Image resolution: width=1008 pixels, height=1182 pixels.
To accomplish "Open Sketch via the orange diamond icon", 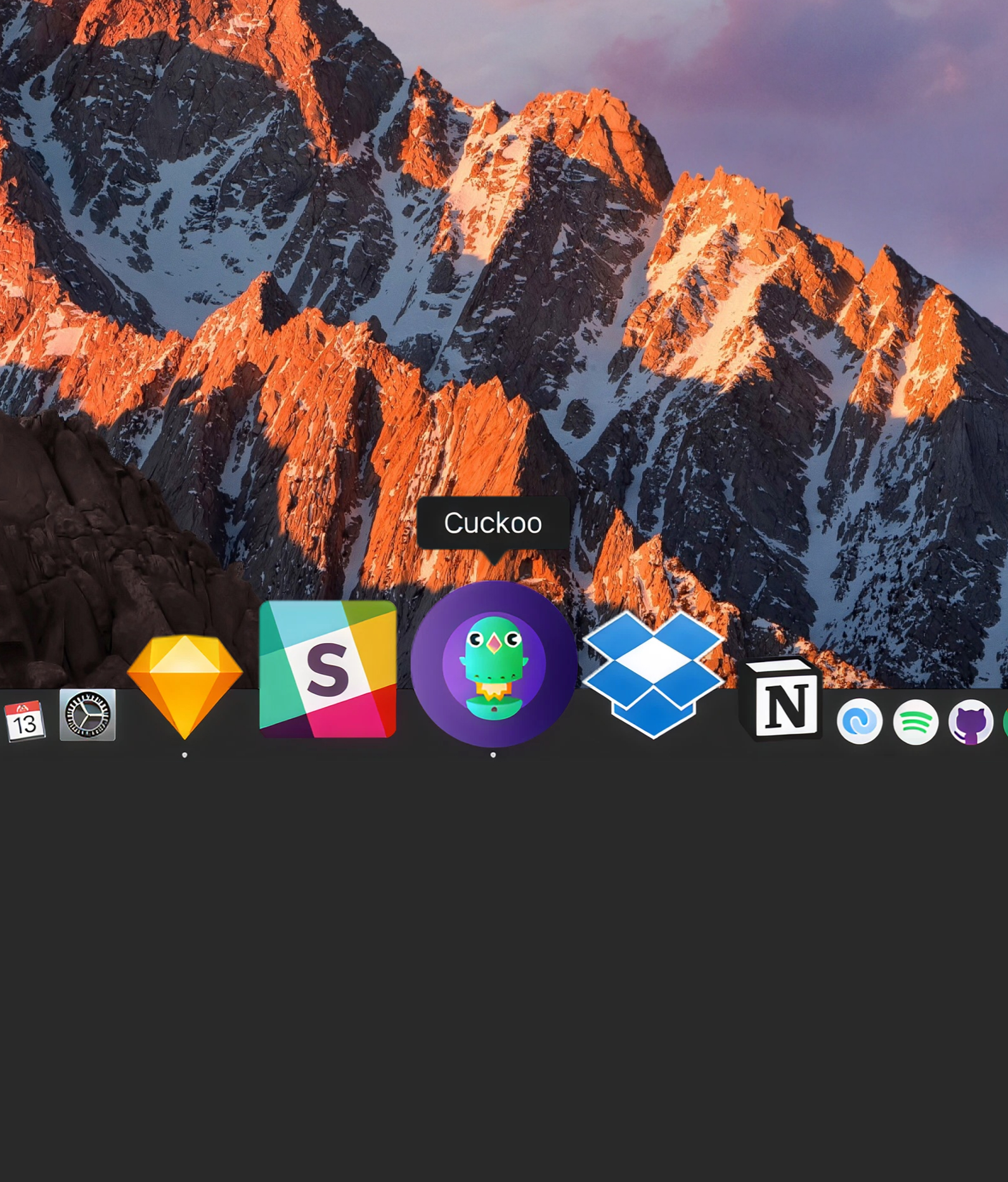I will (184, 687).
